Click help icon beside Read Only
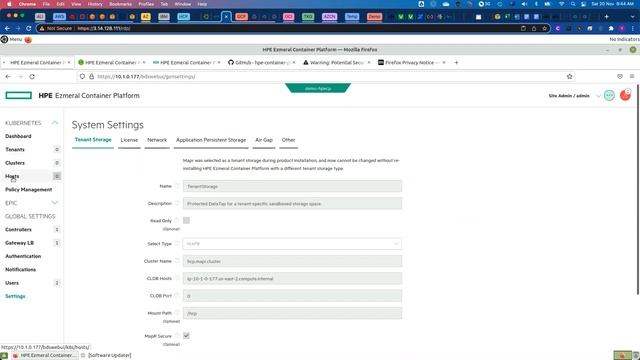 177,220
